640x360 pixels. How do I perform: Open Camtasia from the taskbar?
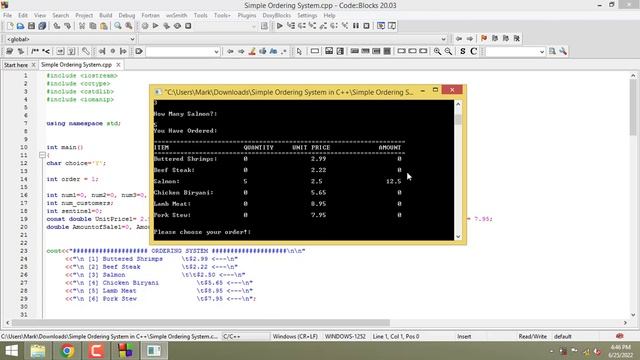point(96,351)
